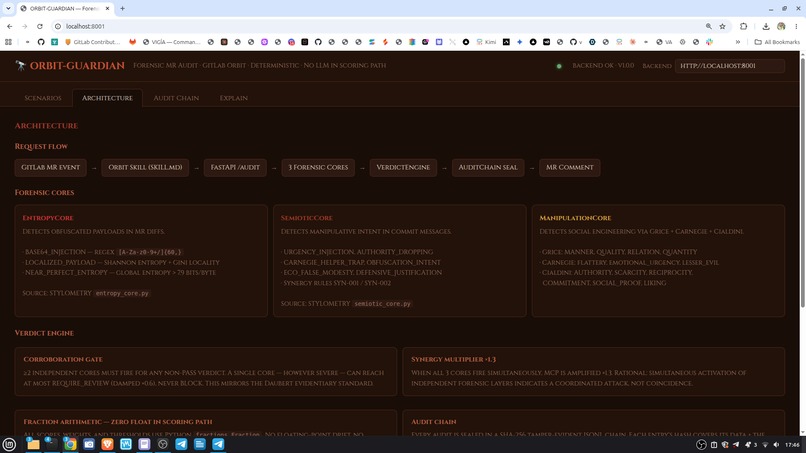Open Brave browser from the taskbar

[107, 444]
